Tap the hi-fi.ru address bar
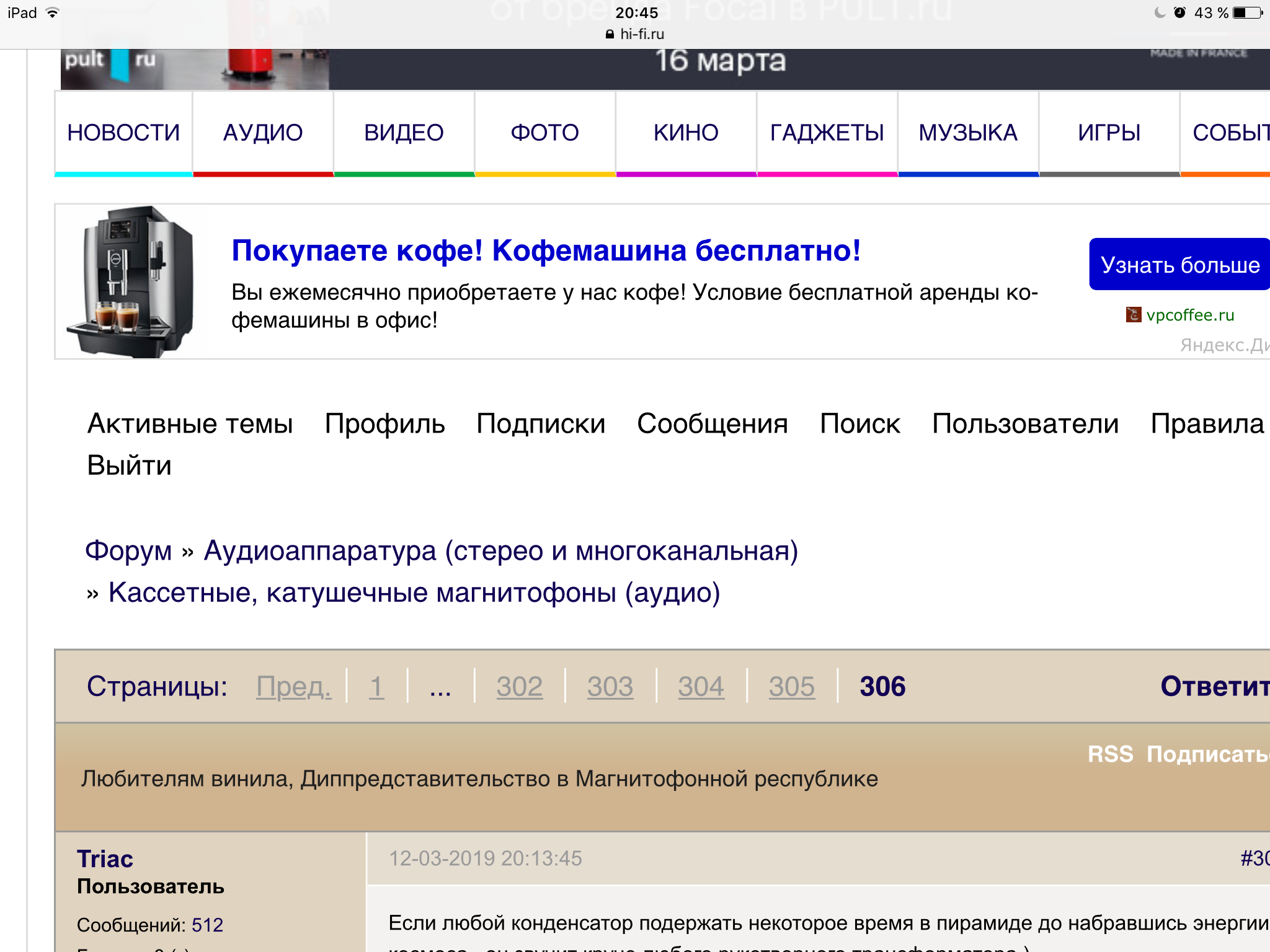The height and width of the screenshot is (952, 1270). click(x=641, y=34)
